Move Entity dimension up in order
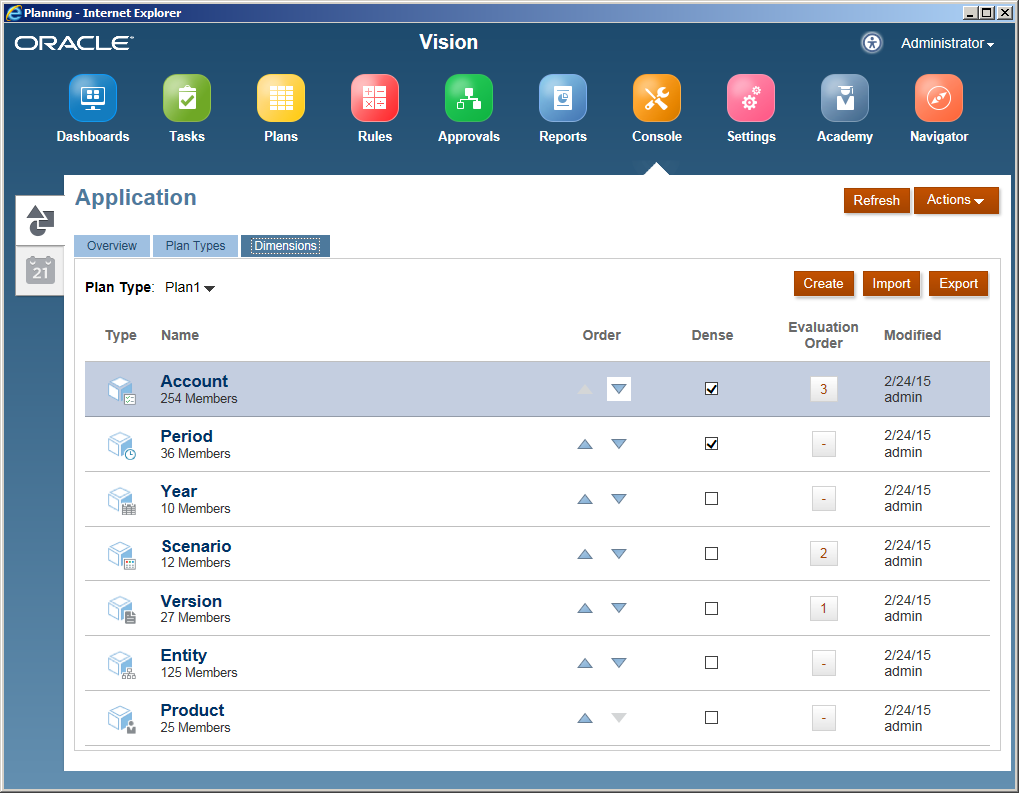Screen dimensions: 1019x793 tap(585, 663)
